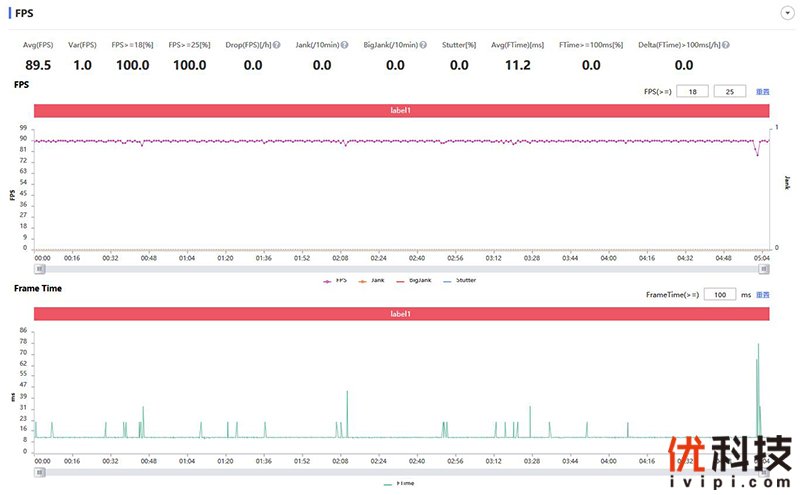
Task: Click help icon next to Stutter[%]
Action: [x=483, y=45]
